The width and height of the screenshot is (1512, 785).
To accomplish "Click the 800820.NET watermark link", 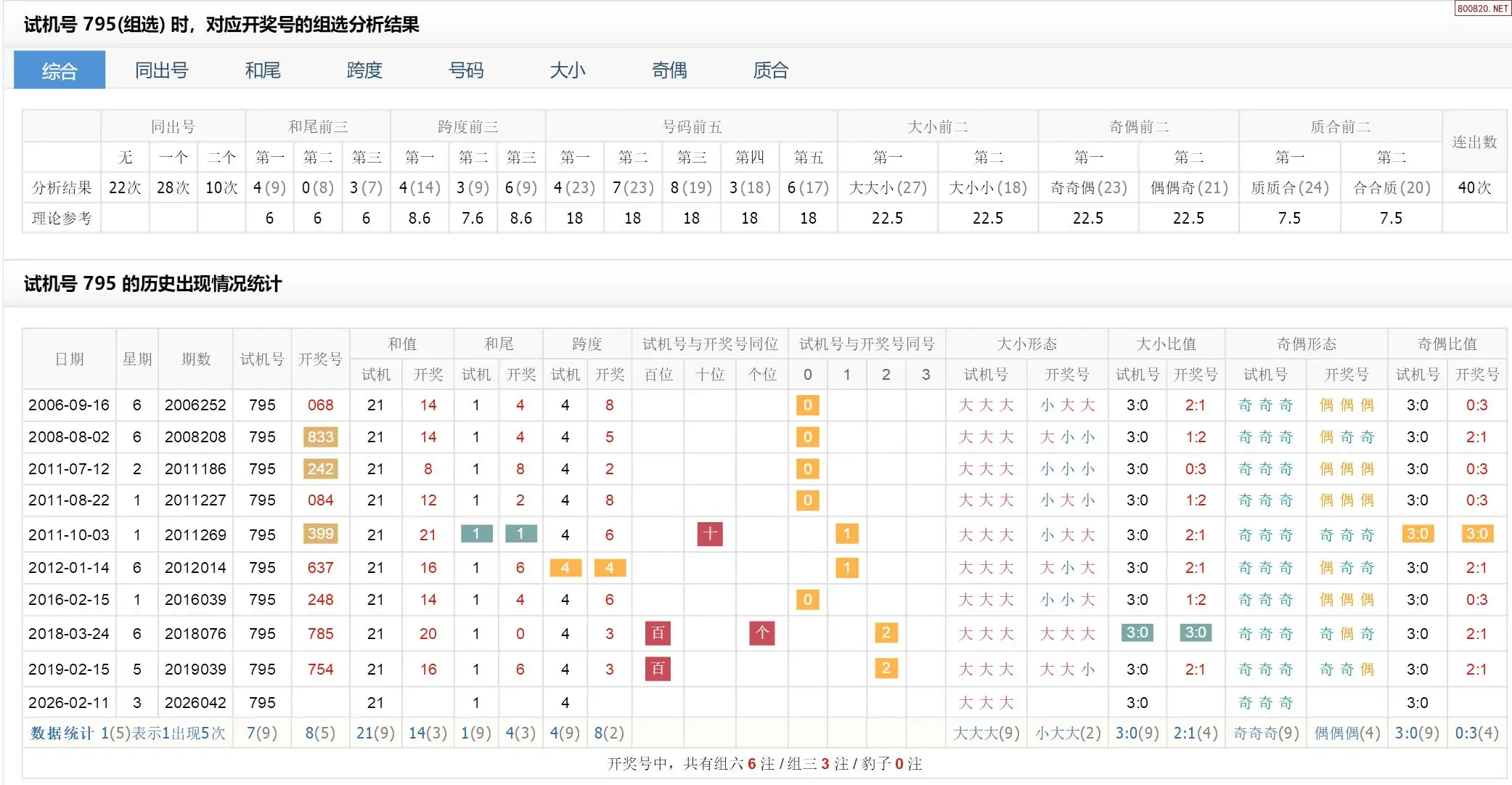I will click(1482, 9).
